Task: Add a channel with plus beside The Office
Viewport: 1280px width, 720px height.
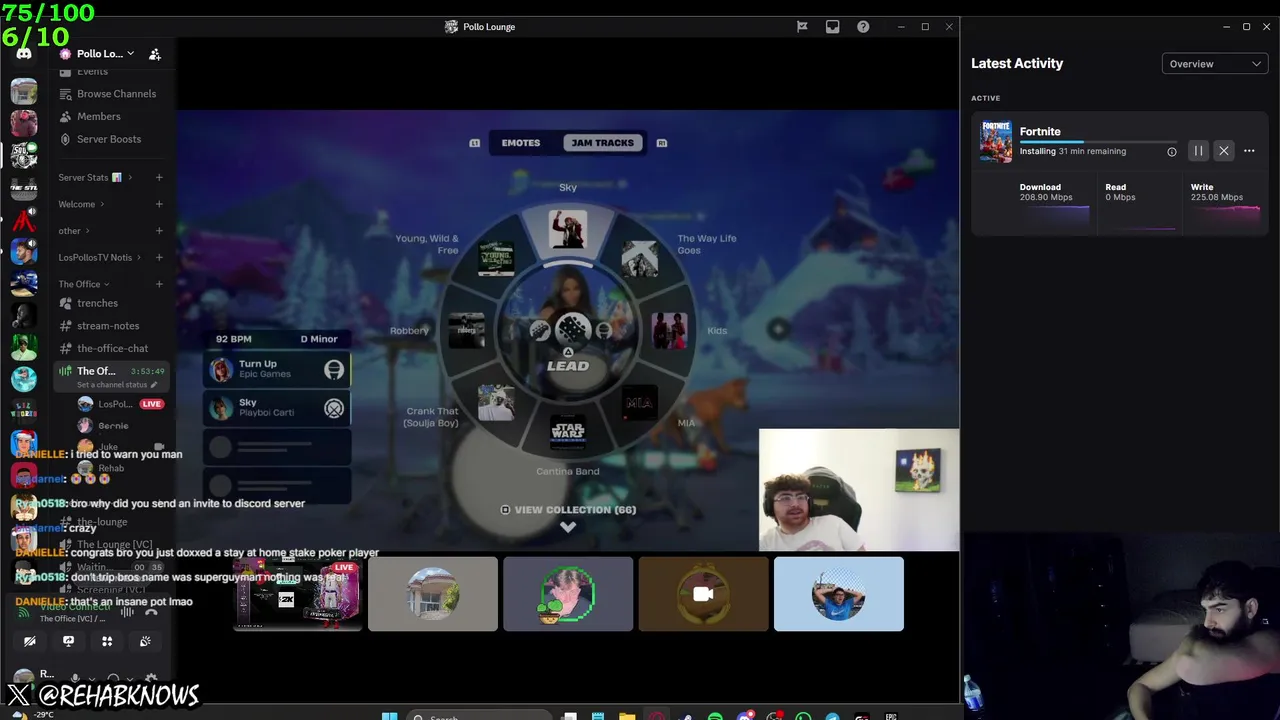Action: pos(158,284)
